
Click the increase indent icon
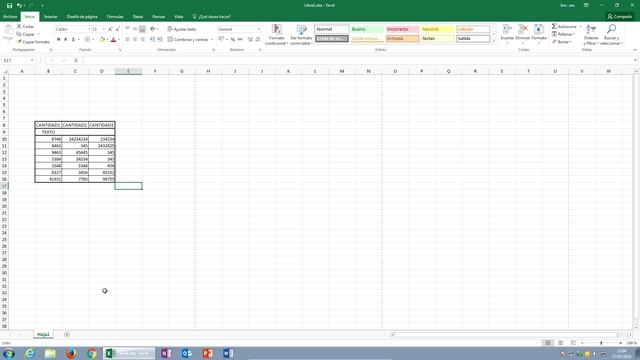pos(160,40)
